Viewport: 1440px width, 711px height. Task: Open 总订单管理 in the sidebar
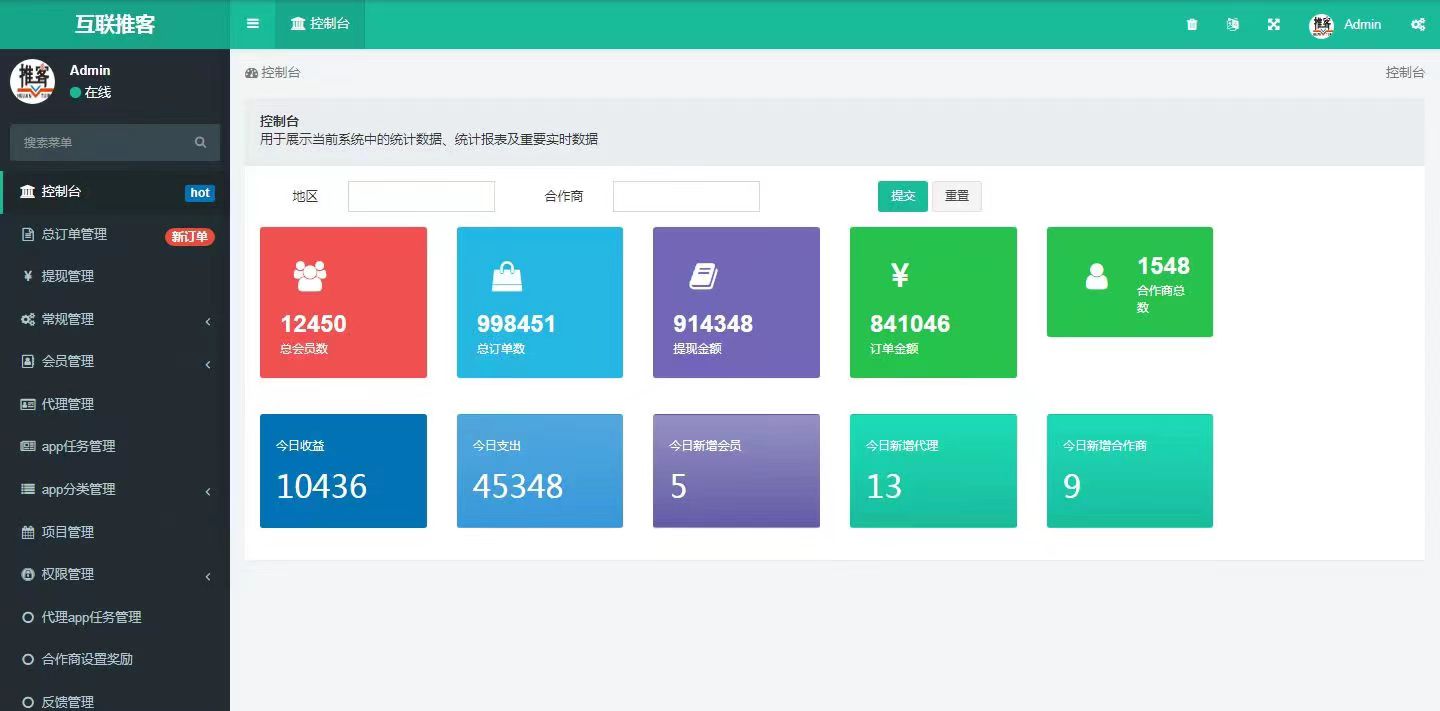pos(74,234)
